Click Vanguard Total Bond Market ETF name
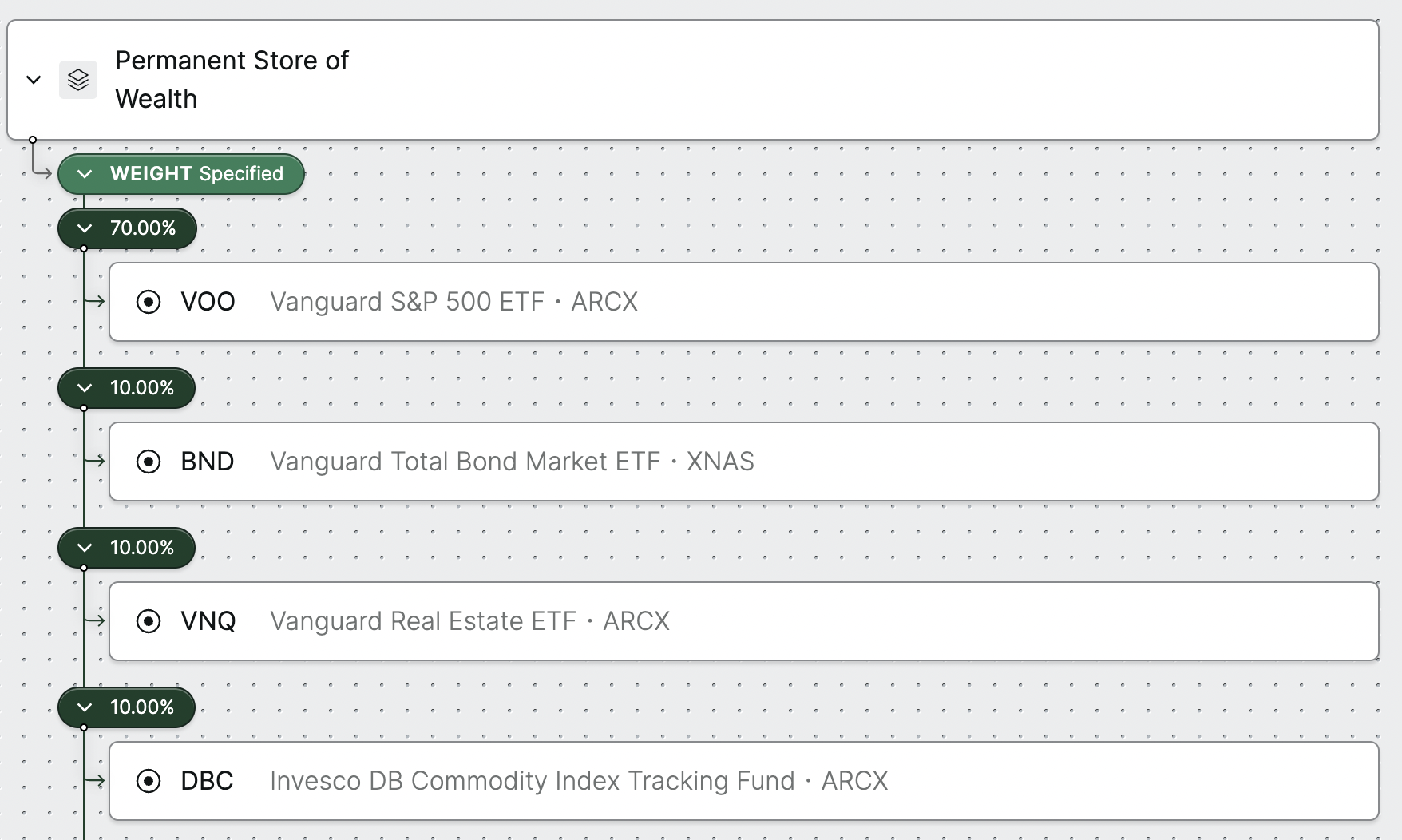The image size is (1402, 840). 465,462
